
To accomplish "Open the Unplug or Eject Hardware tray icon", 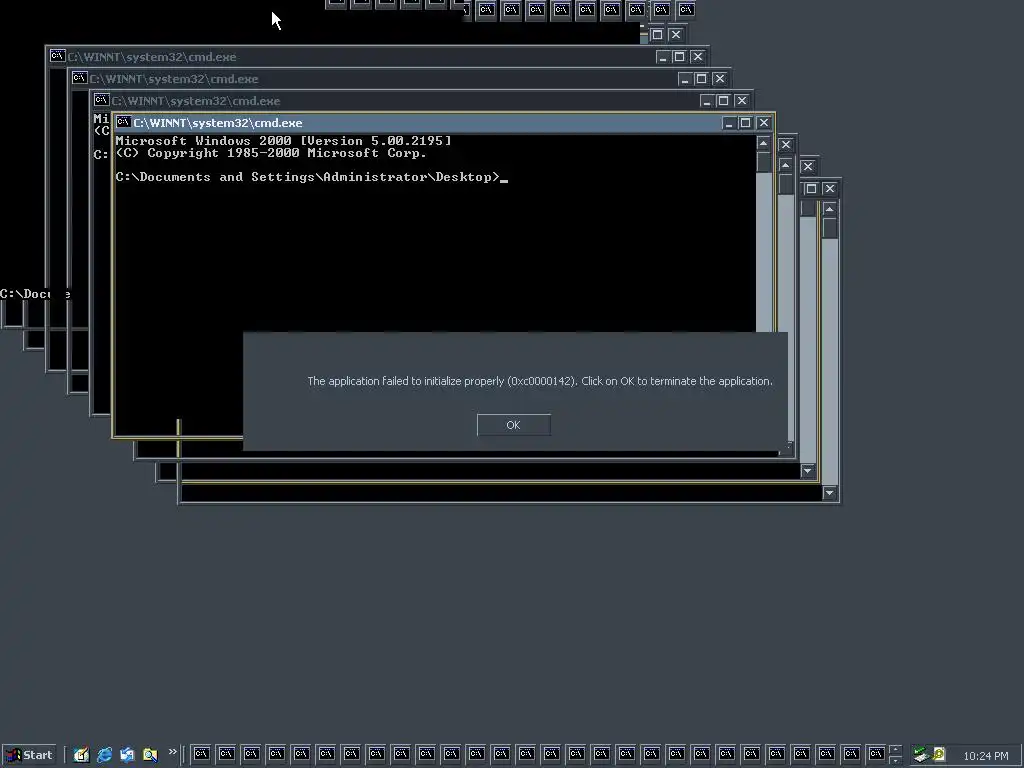I will click(921, 755).
